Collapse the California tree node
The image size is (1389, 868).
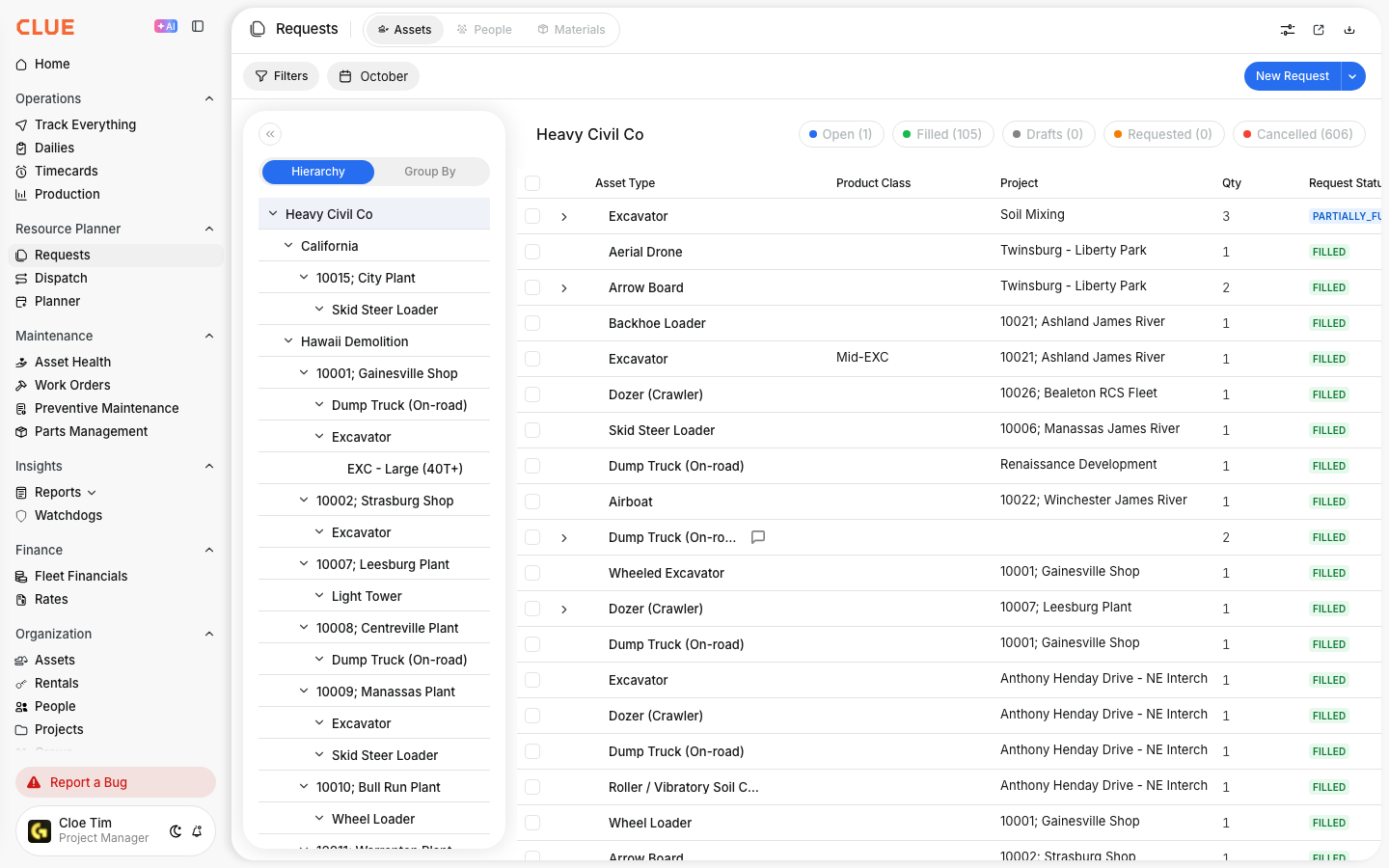pyautogui.click(x=288, y=246)
